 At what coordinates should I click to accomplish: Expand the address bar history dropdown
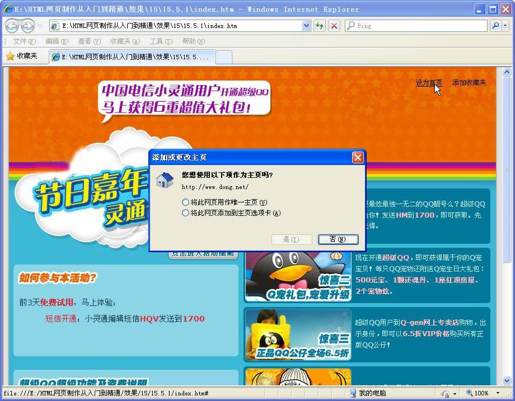click(306, 26)
